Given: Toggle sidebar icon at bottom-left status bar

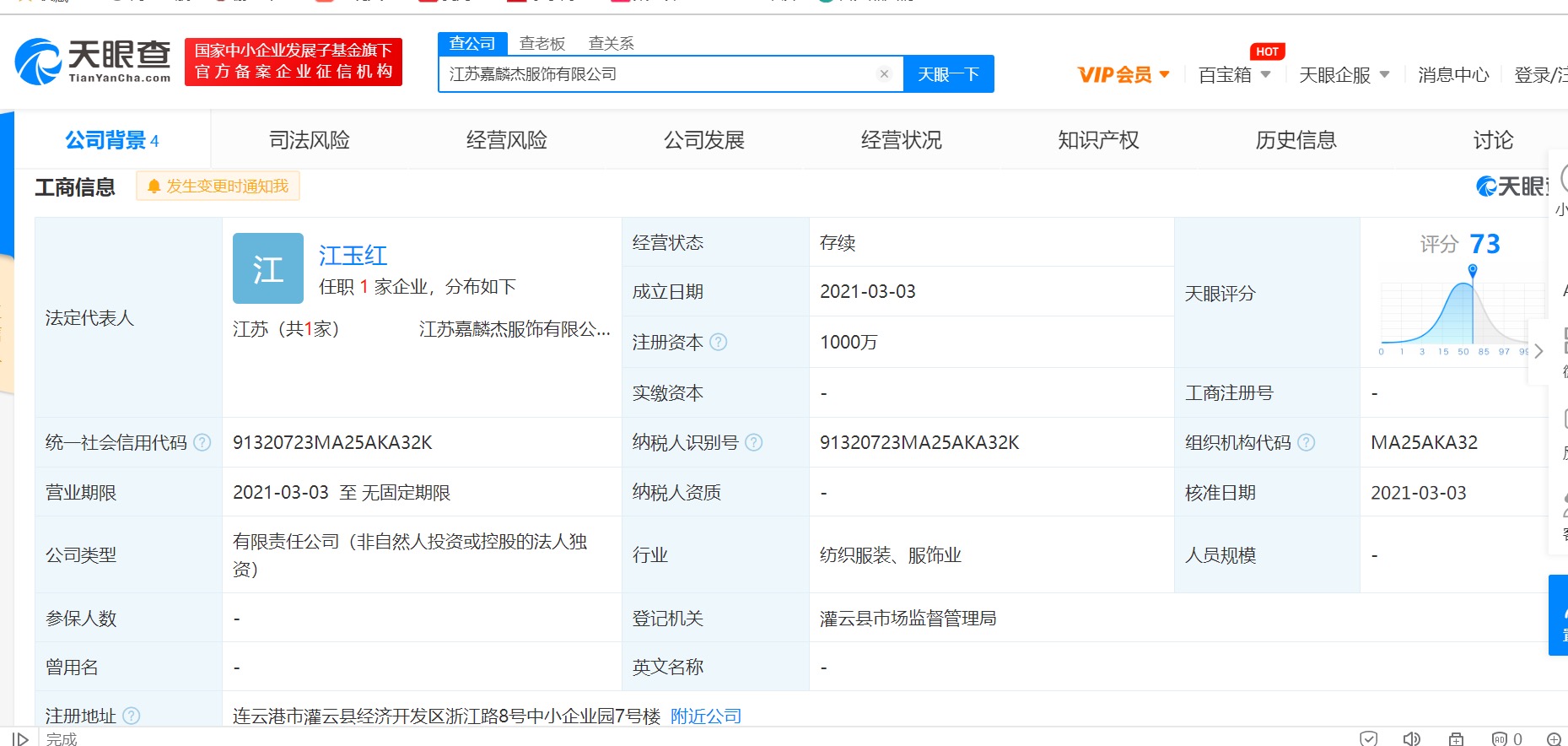Looking at the screenshot, I should click(20, 738).
